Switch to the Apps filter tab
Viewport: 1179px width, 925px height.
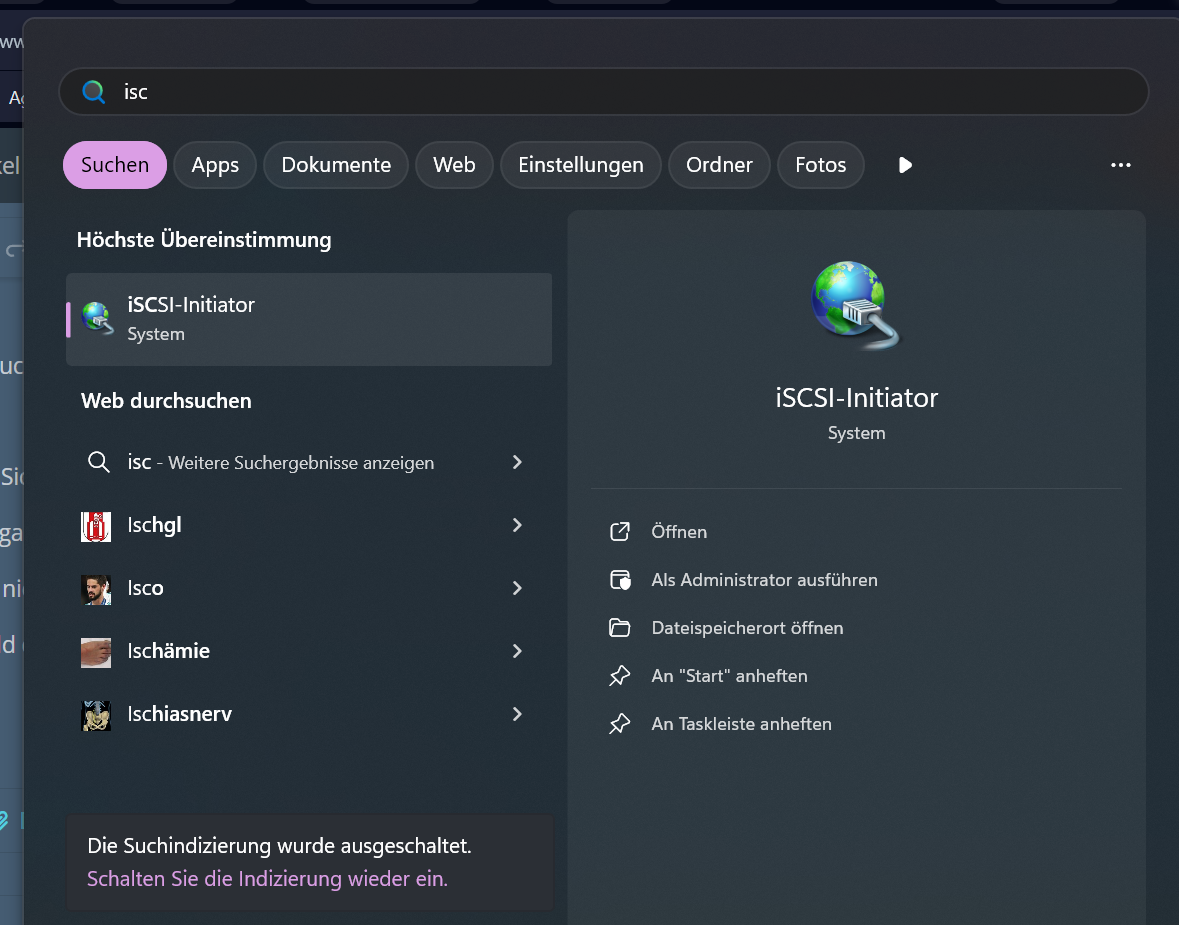click(215, 165)
